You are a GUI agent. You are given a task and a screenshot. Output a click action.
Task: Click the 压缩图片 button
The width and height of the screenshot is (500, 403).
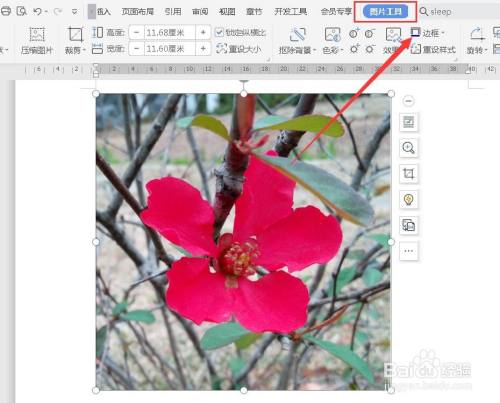click(x=37, y=40)
